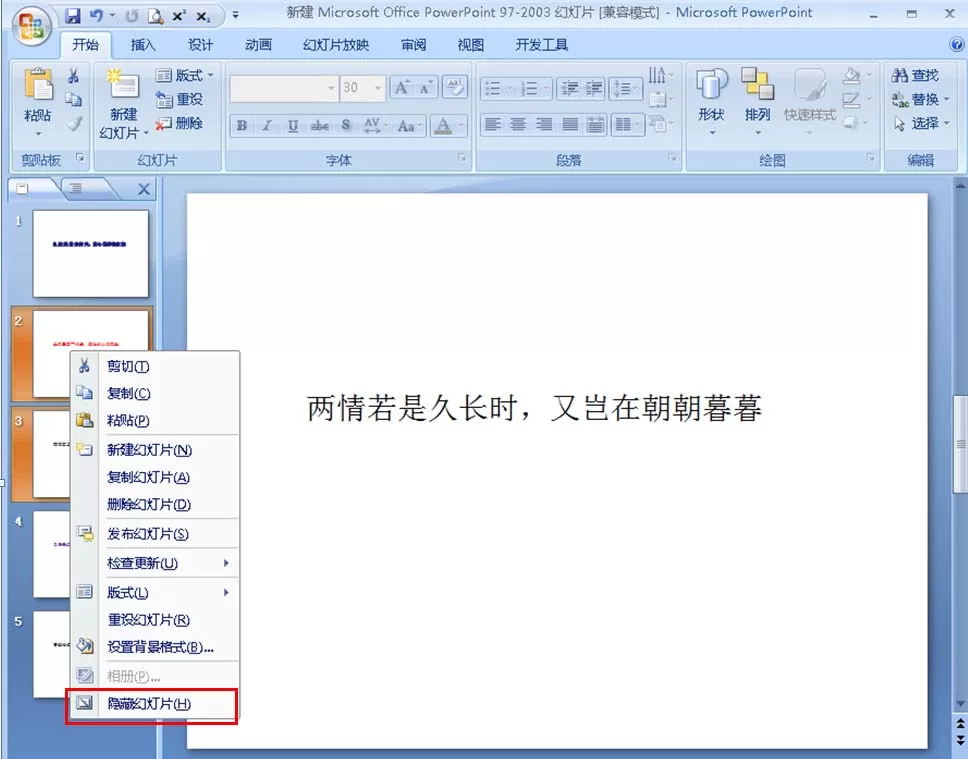Cut selection using ribbon scissors icon

point(73,76)
